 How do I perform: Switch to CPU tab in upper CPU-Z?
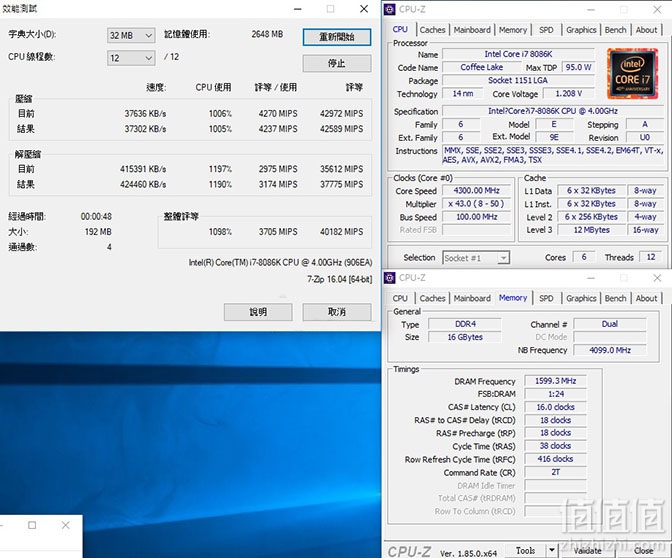[x=400, y=30]
